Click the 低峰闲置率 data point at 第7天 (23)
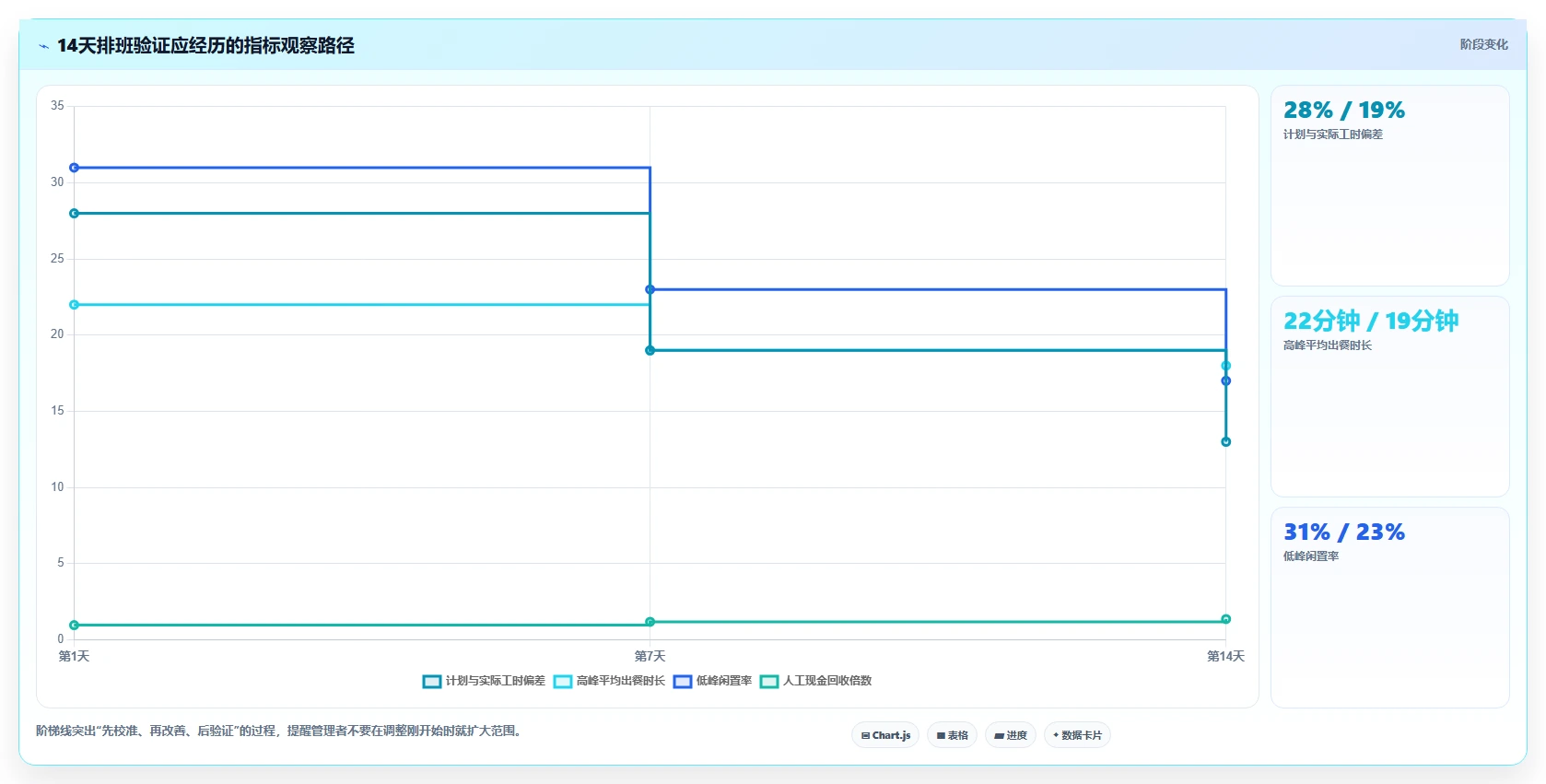The image size is (1546, 784). pyautogui.click(x=650, y=289)
